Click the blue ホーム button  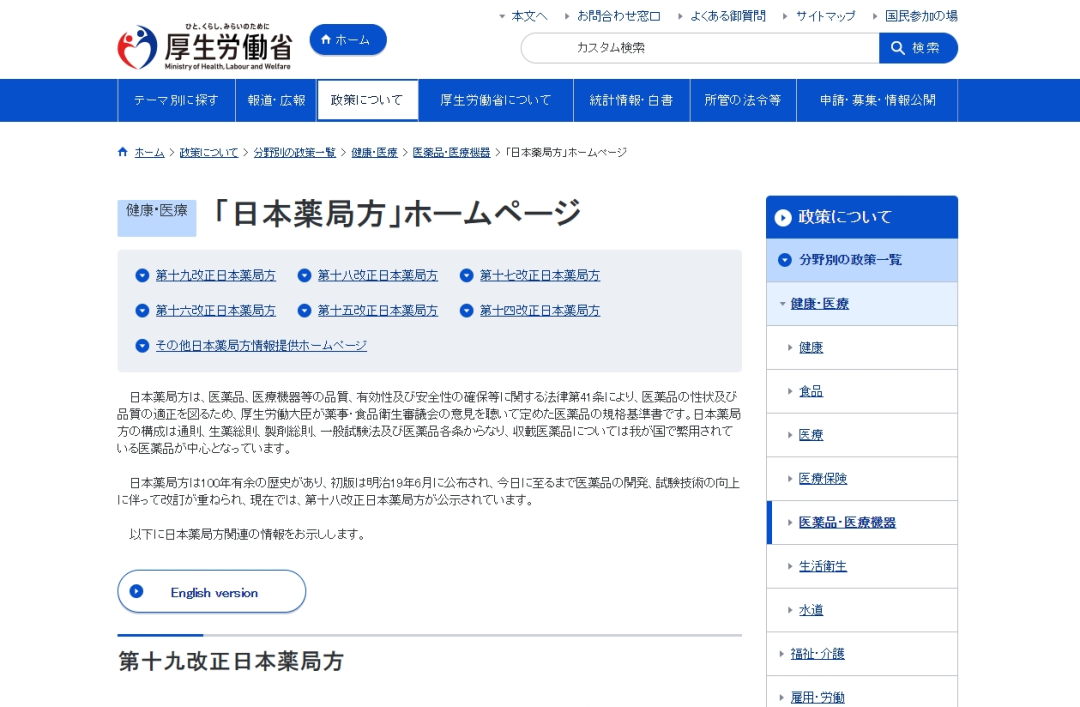click(x=347, y=40)
